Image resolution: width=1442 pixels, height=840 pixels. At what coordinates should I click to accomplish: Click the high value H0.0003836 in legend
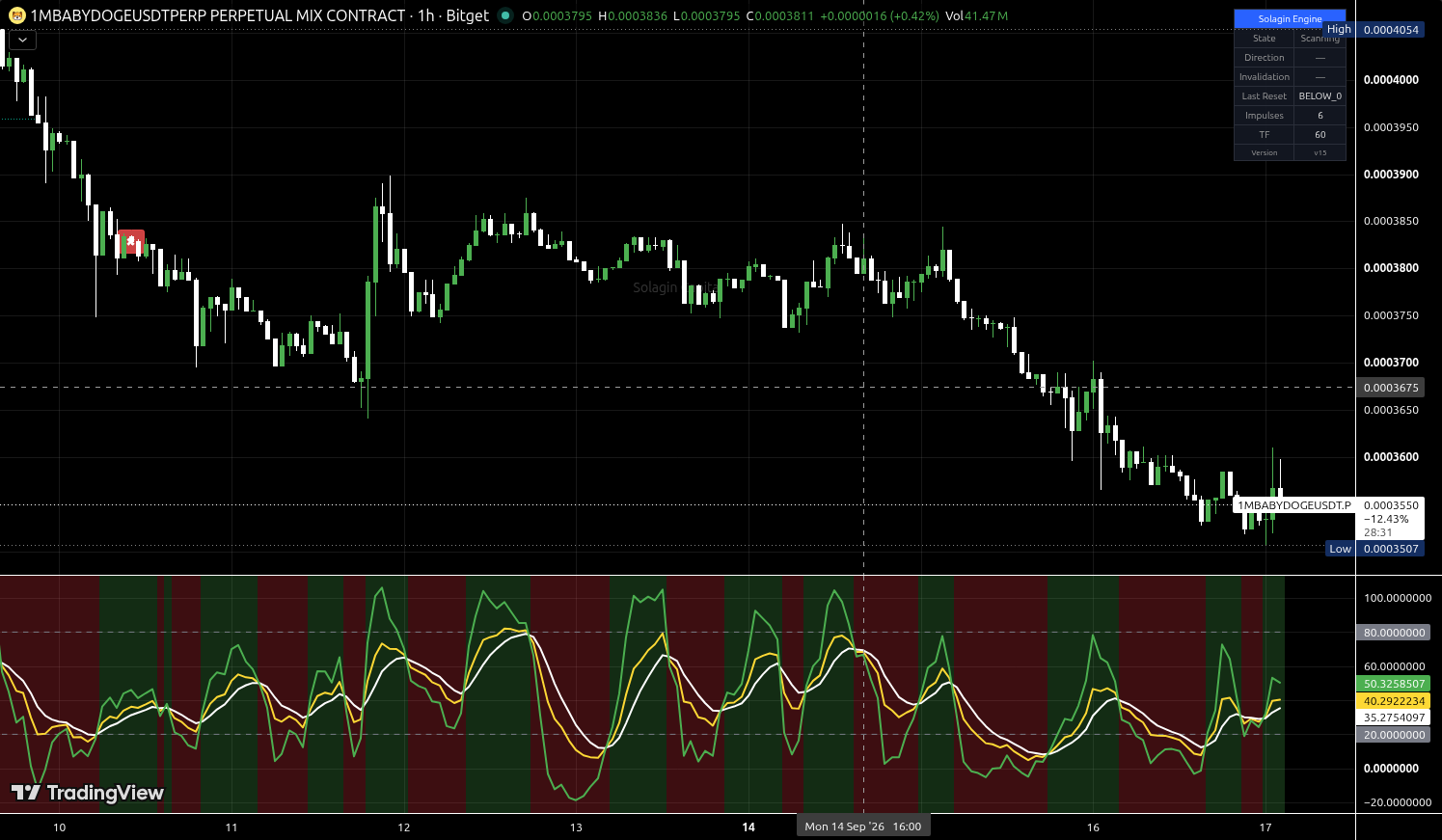coord(633,16)
